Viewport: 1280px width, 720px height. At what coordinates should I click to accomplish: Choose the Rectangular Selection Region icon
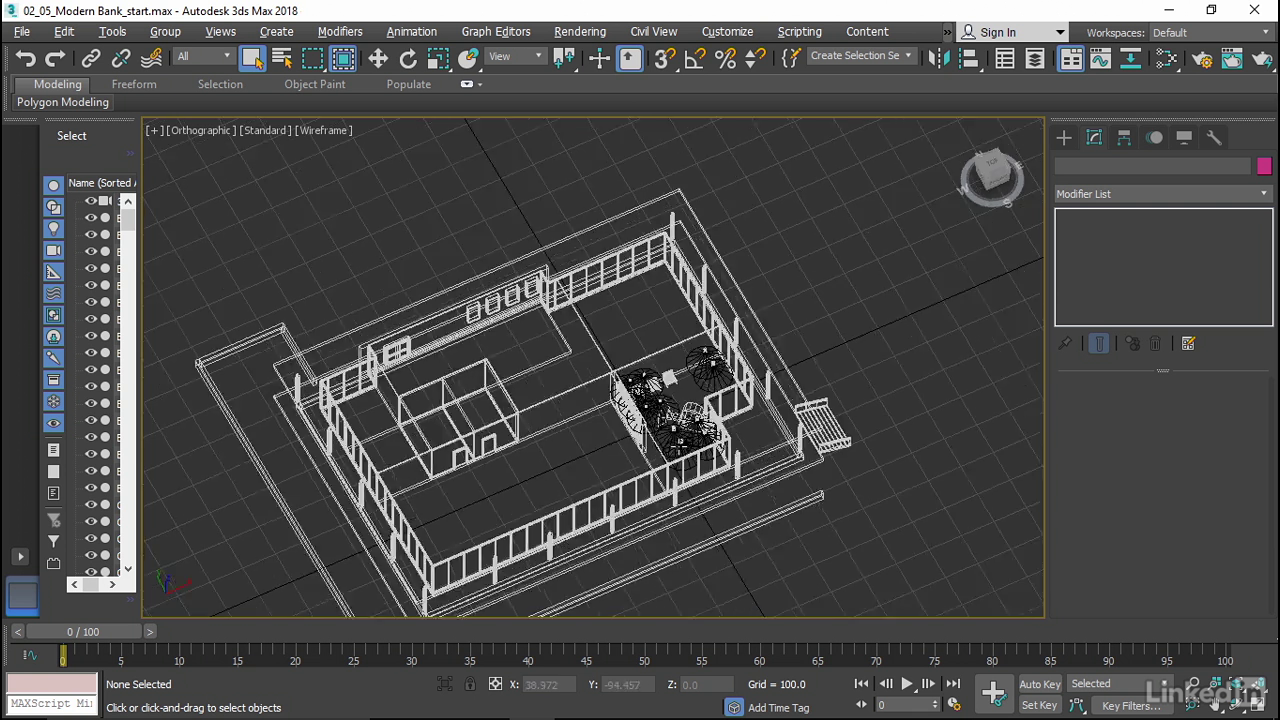[x=313, y=59]
